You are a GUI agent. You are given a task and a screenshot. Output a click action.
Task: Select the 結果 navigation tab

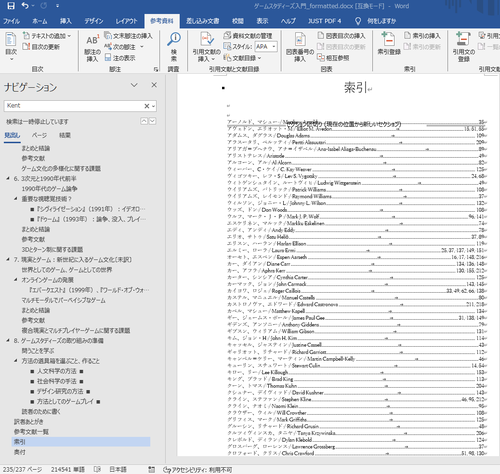click(65, 135)
